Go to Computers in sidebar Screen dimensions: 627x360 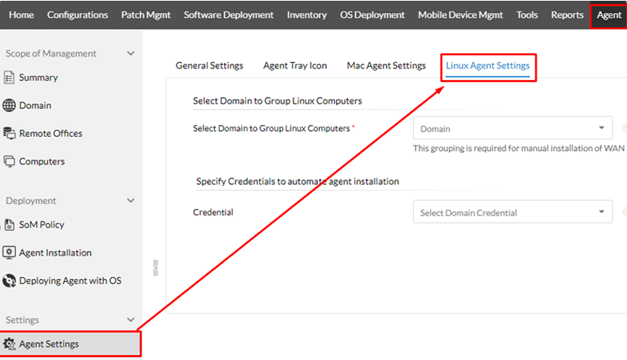(42, 162)
